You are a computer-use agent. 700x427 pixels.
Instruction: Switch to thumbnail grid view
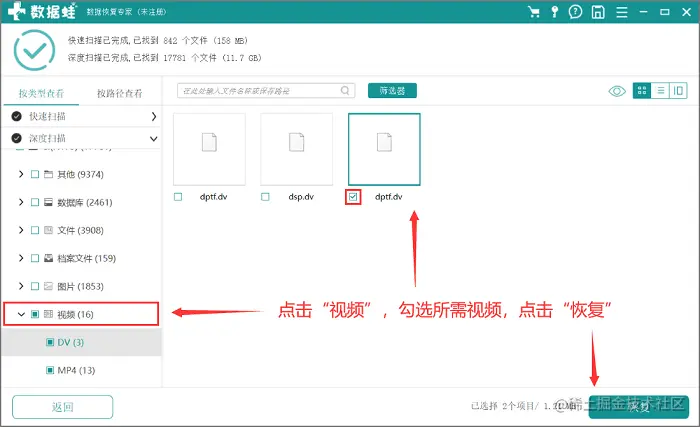click(x=642, y=91)
